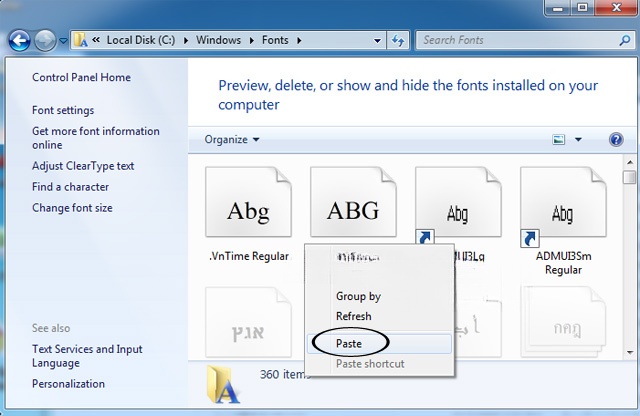Expand the arrow after Windows breadcrumb
This screenshot has width=640, height=416.
251,40
